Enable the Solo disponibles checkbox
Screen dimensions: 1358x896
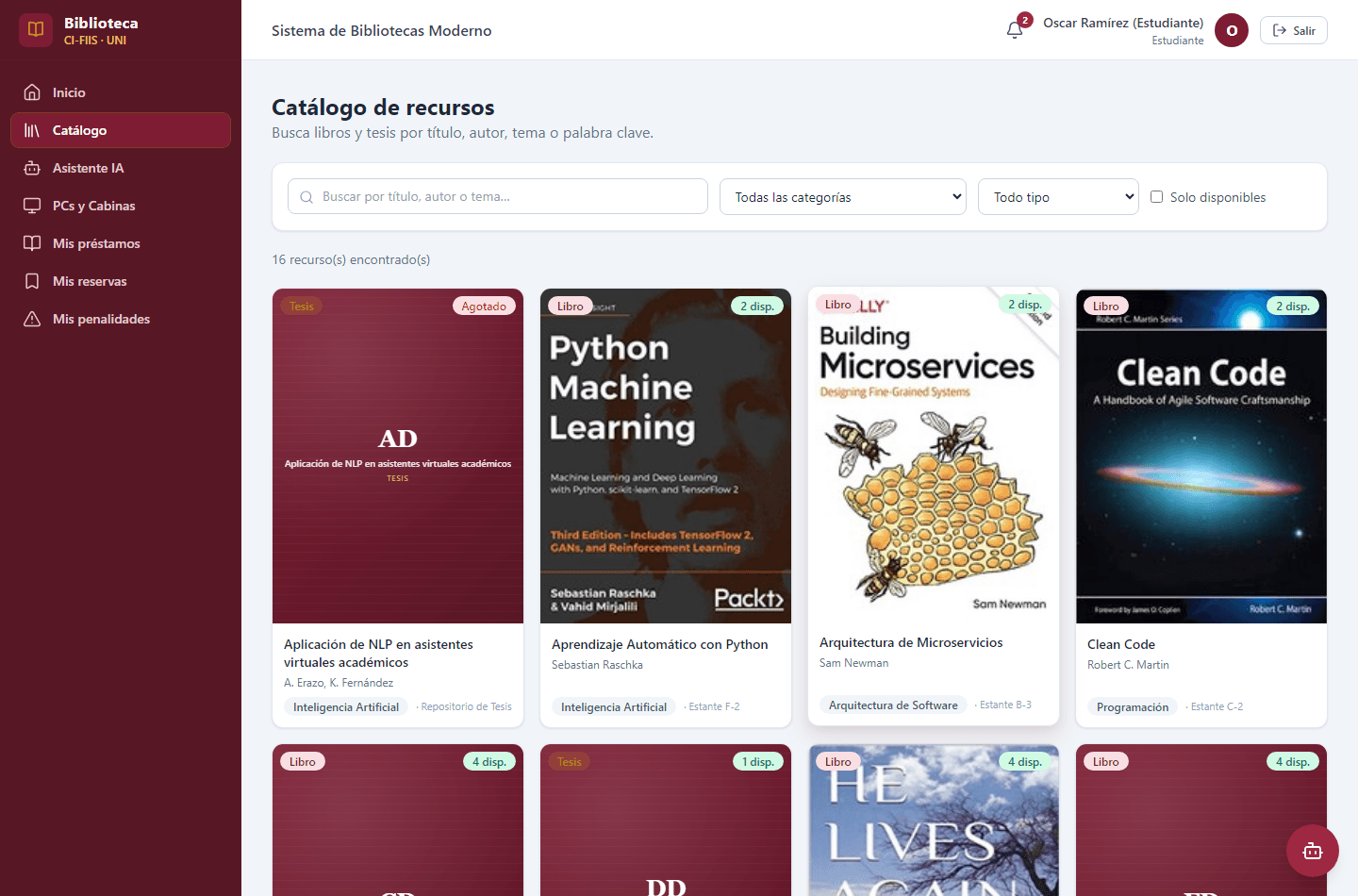coord(1156,197)
